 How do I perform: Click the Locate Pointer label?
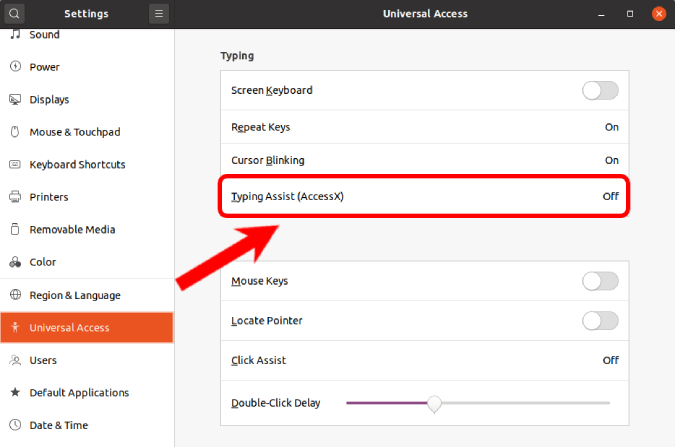click(x=267, y=321)
